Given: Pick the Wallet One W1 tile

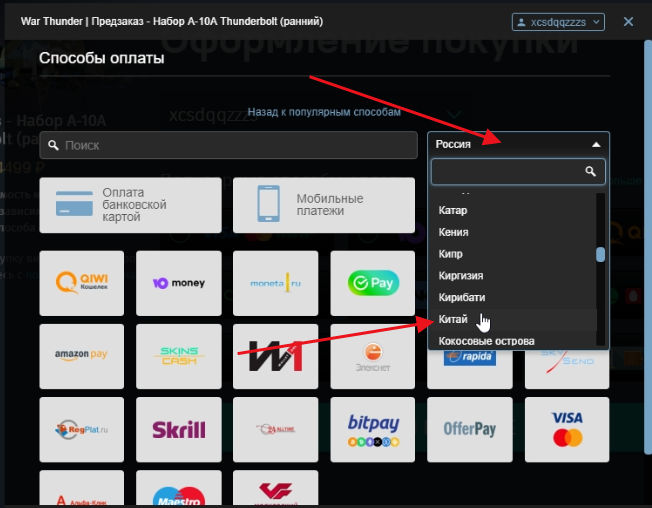Looking at the screenshot, I should coord(276,356).
